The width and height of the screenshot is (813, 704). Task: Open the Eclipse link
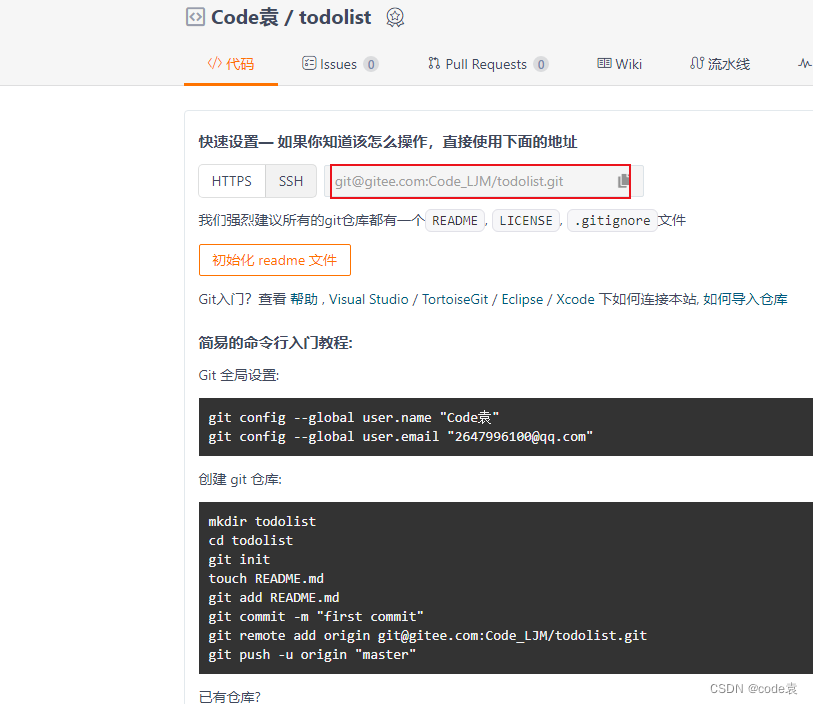coord(522,299)
